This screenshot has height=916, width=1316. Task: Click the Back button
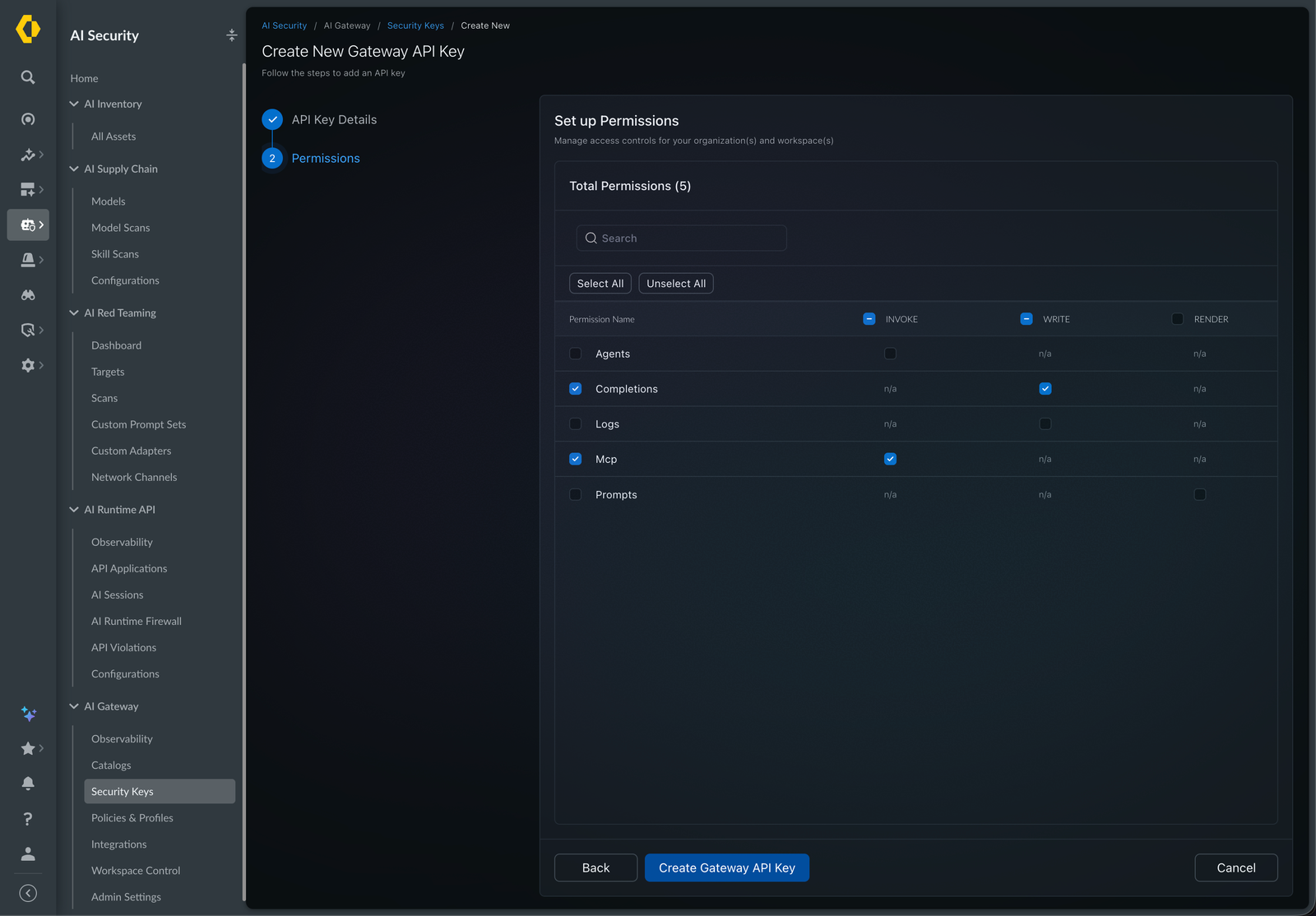point(595,867)
